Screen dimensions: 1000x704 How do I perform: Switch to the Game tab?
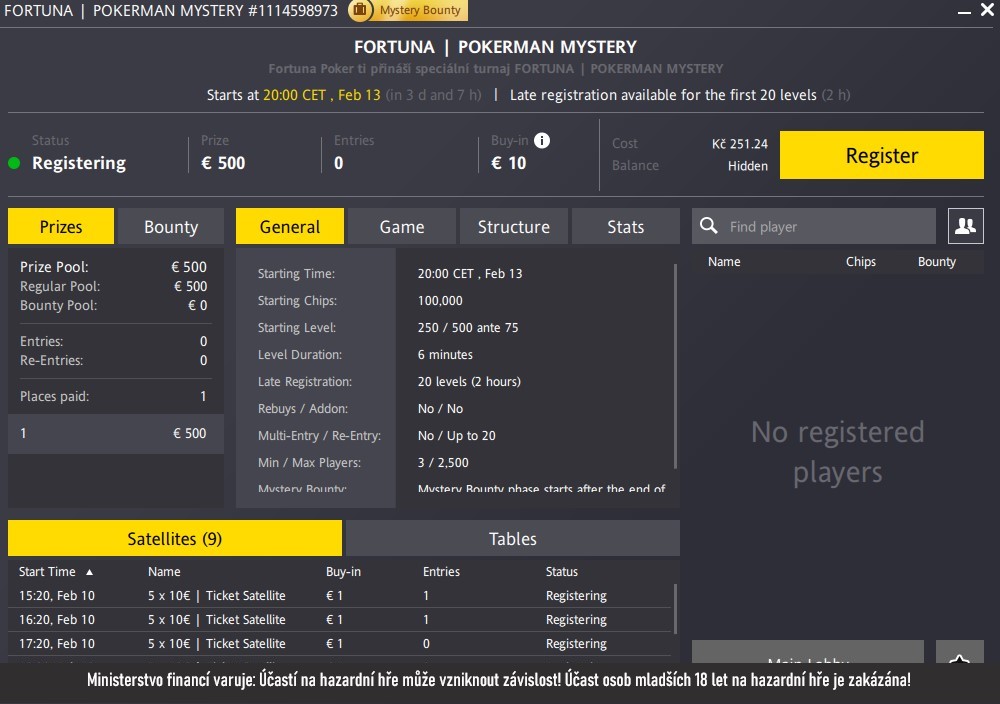coord(402,226)
